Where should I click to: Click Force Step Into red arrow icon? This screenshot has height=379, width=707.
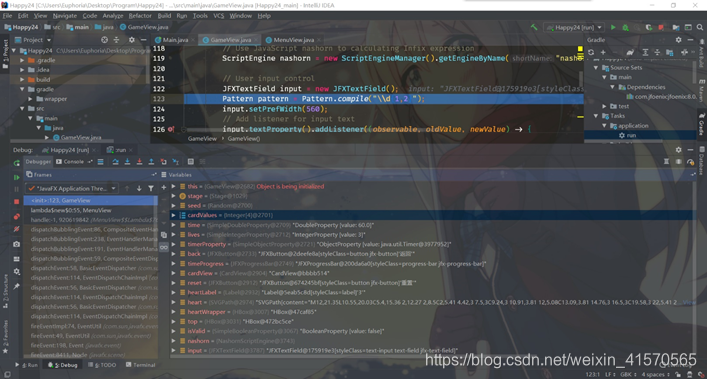point(139,161)
